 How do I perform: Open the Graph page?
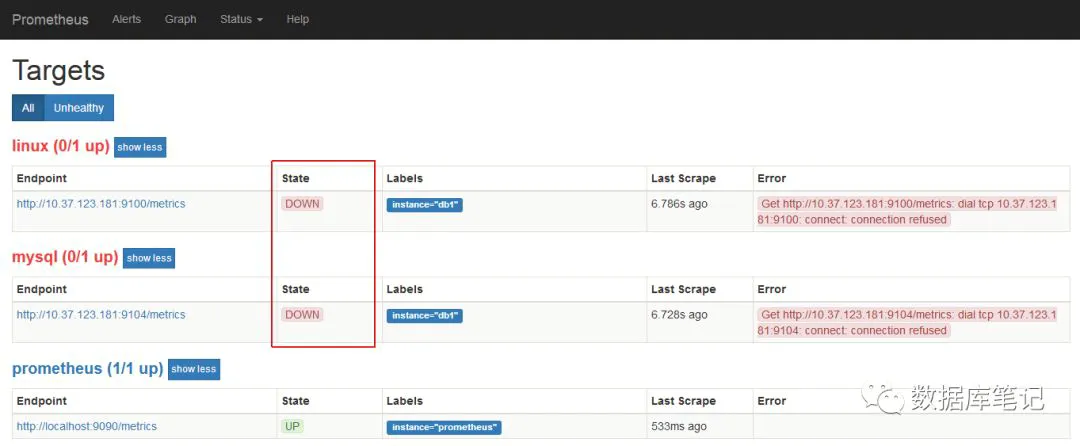180,19
